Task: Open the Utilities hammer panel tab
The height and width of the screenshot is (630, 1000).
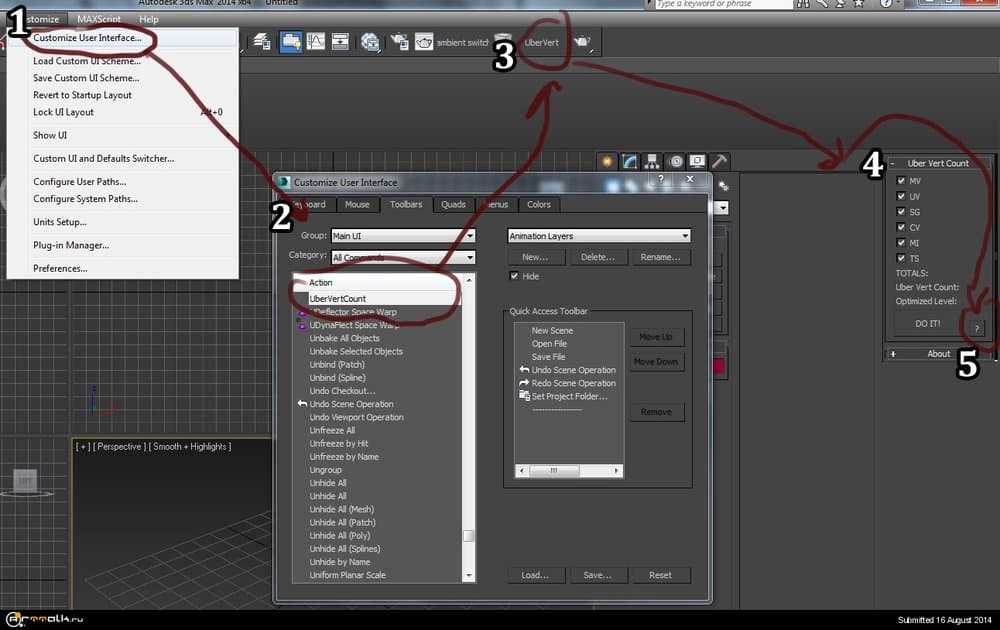Action: pos(719,162)
